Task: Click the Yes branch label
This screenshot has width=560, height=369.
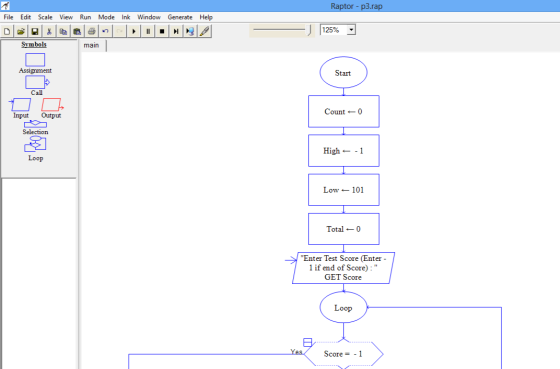Action: click(x=296, y=352)
